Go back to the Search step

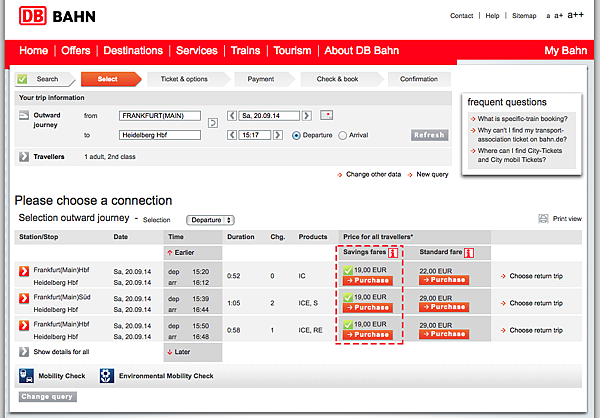[x=45, y=79]
